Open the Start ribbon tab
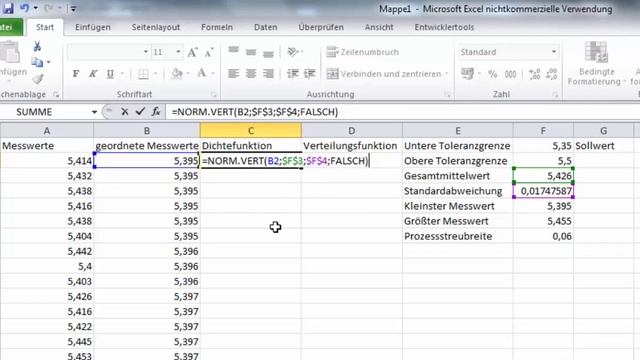Image resolution: width=640 pixels, height=360 pixels. 45,27
